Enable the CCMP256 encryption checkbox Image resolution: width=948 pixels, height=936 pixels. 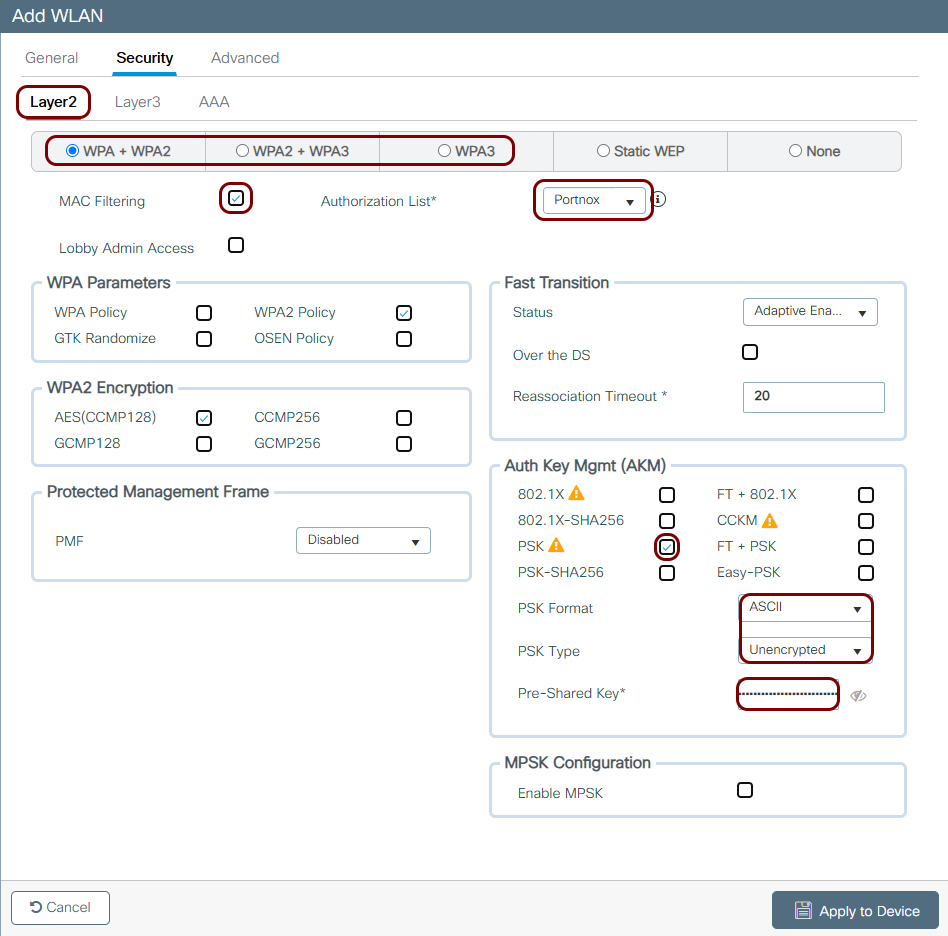(x=404, y=418)
